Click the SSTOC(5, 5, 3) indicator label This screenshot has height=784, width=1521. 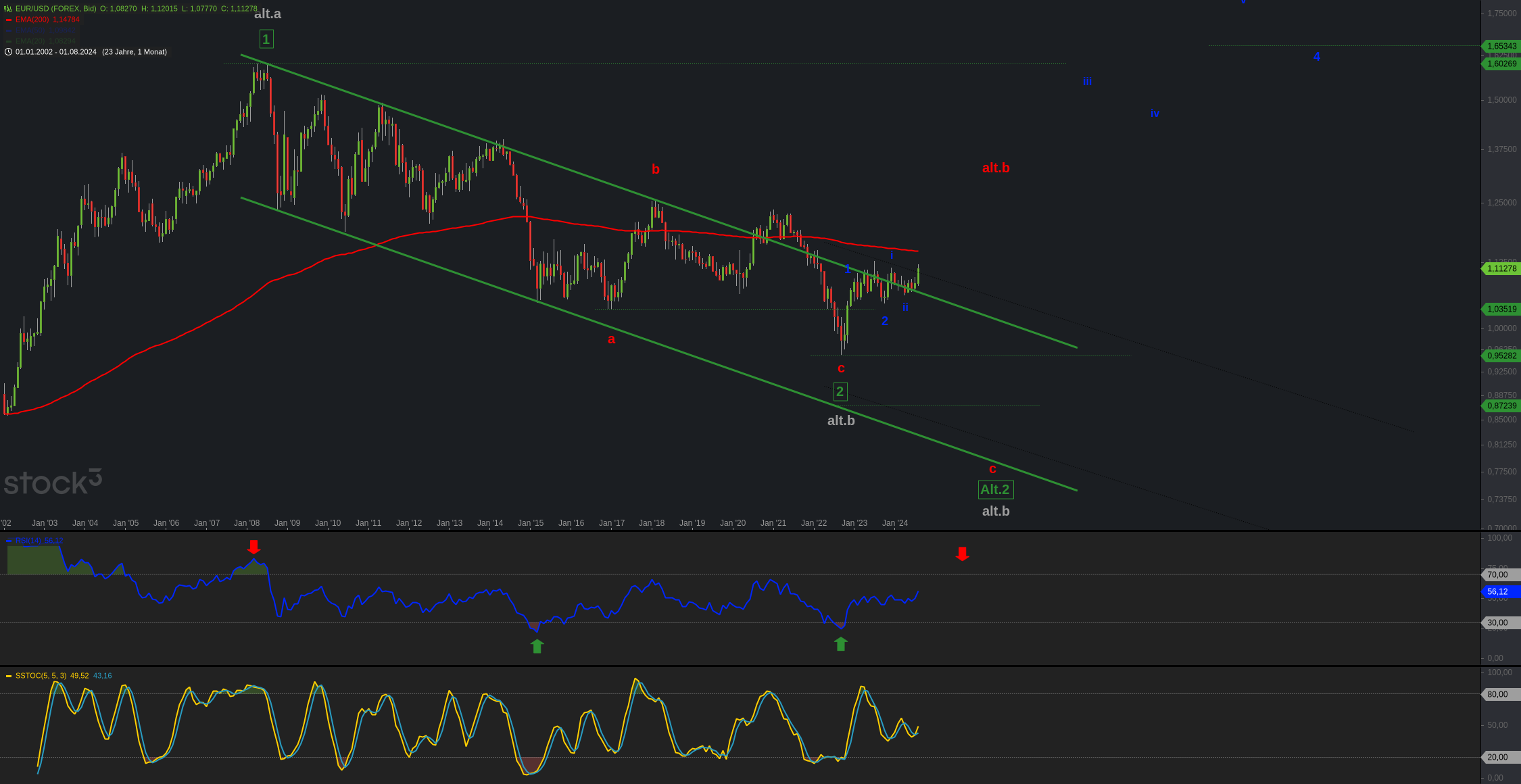tap(41, 676)
